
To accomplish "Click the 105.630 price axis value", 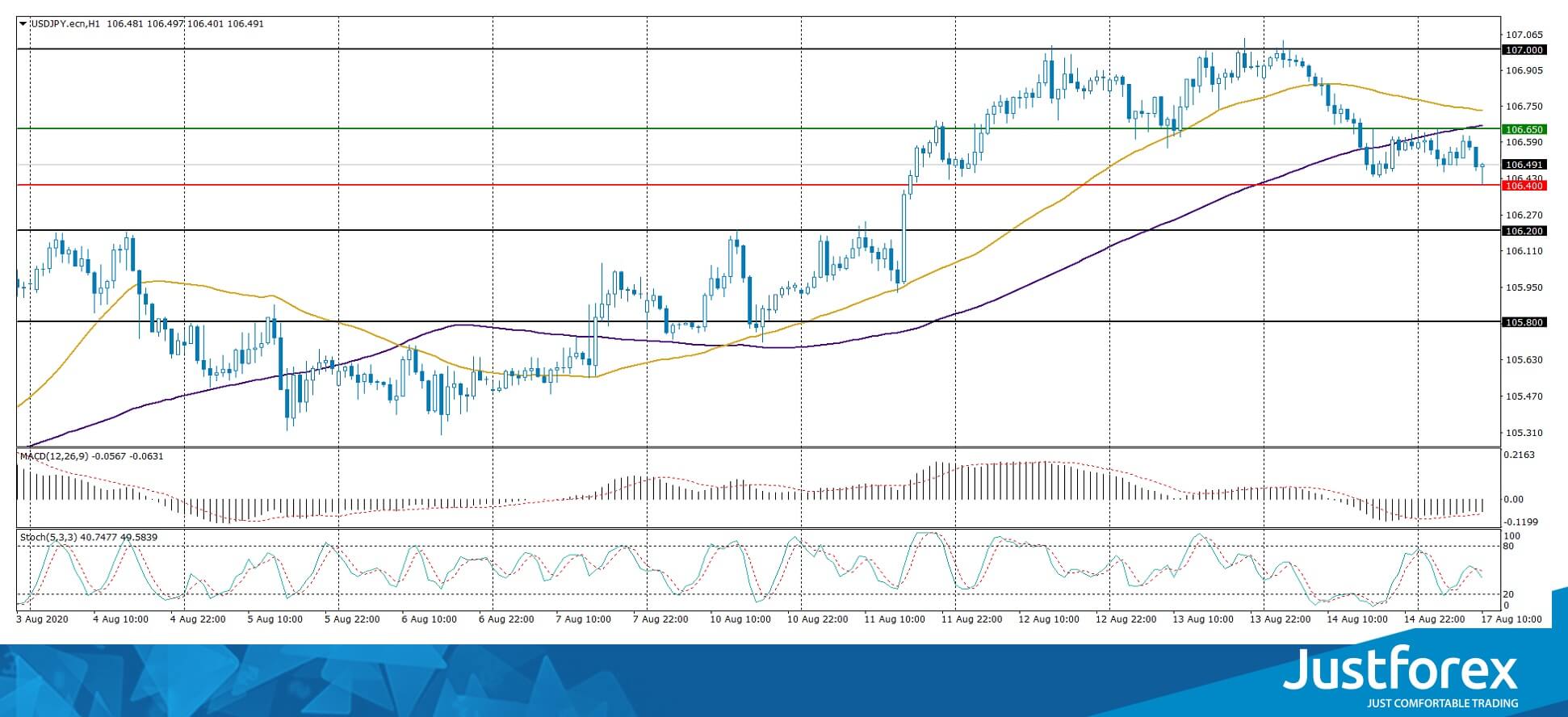I will click(1524, 359).
